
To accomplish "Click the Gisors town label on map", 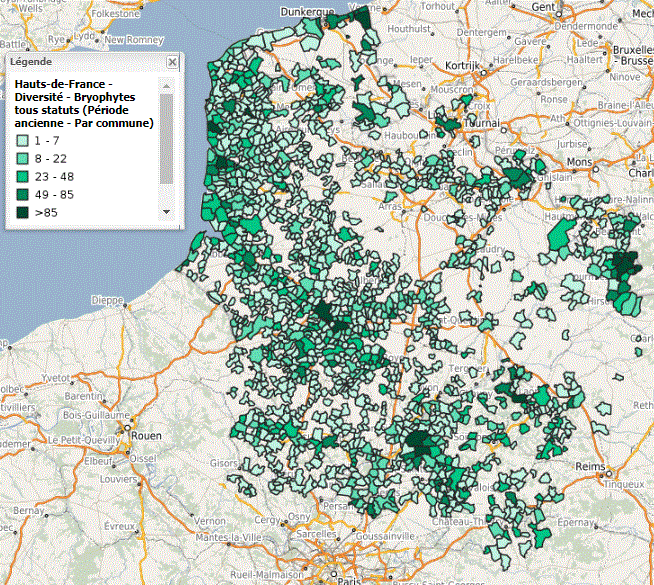I will [x=224, y=465].
